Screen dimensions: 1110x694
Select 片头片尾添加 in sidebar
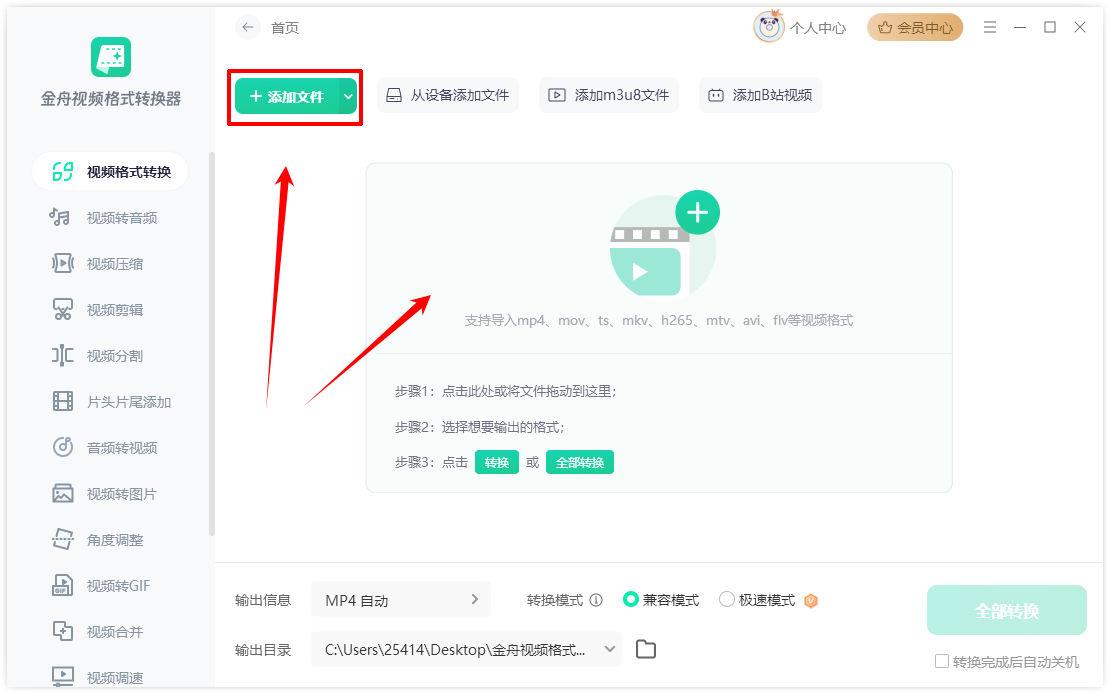coord(110,402)
